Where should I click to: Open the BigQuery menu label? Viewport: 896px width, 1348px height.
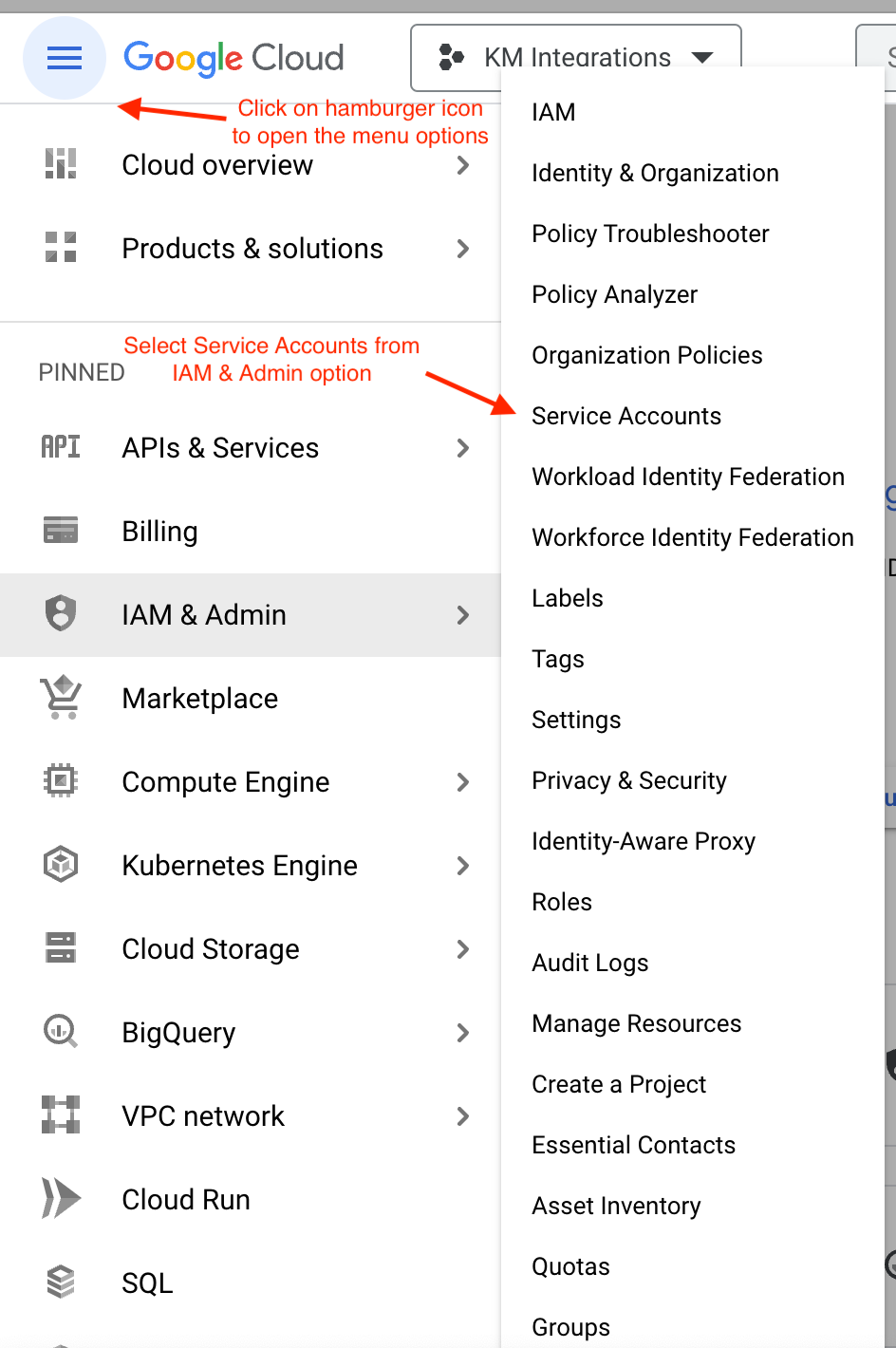click(x=178, y=1033)
